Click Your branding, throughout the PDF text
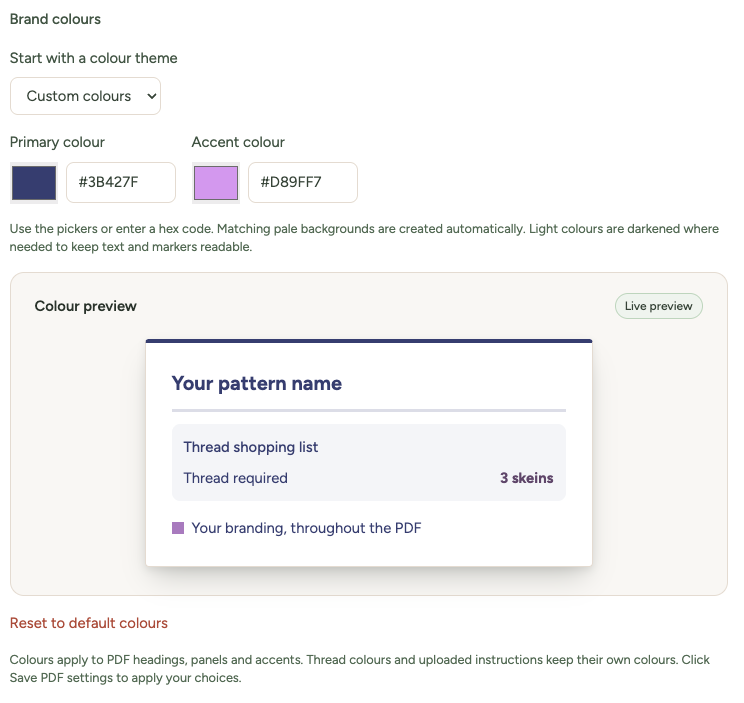 (x=306, y=528)
